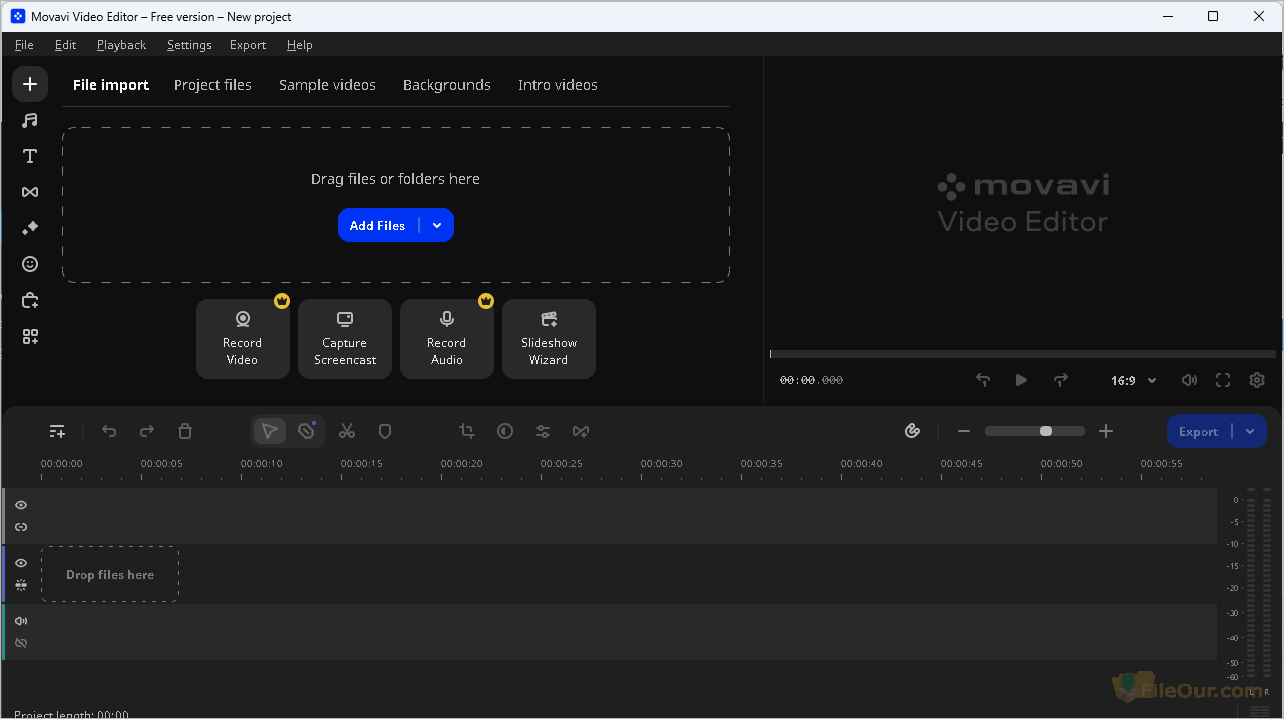Viewport: 1284px width, 719px height.
Task: Open the More tools grid icon
Action: tap(30, 337)
